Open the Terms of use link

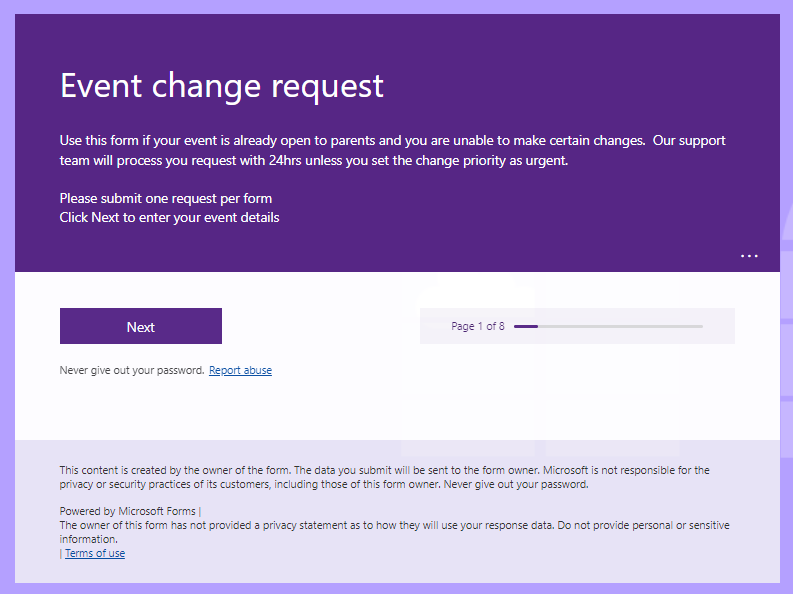click(95, 553)
